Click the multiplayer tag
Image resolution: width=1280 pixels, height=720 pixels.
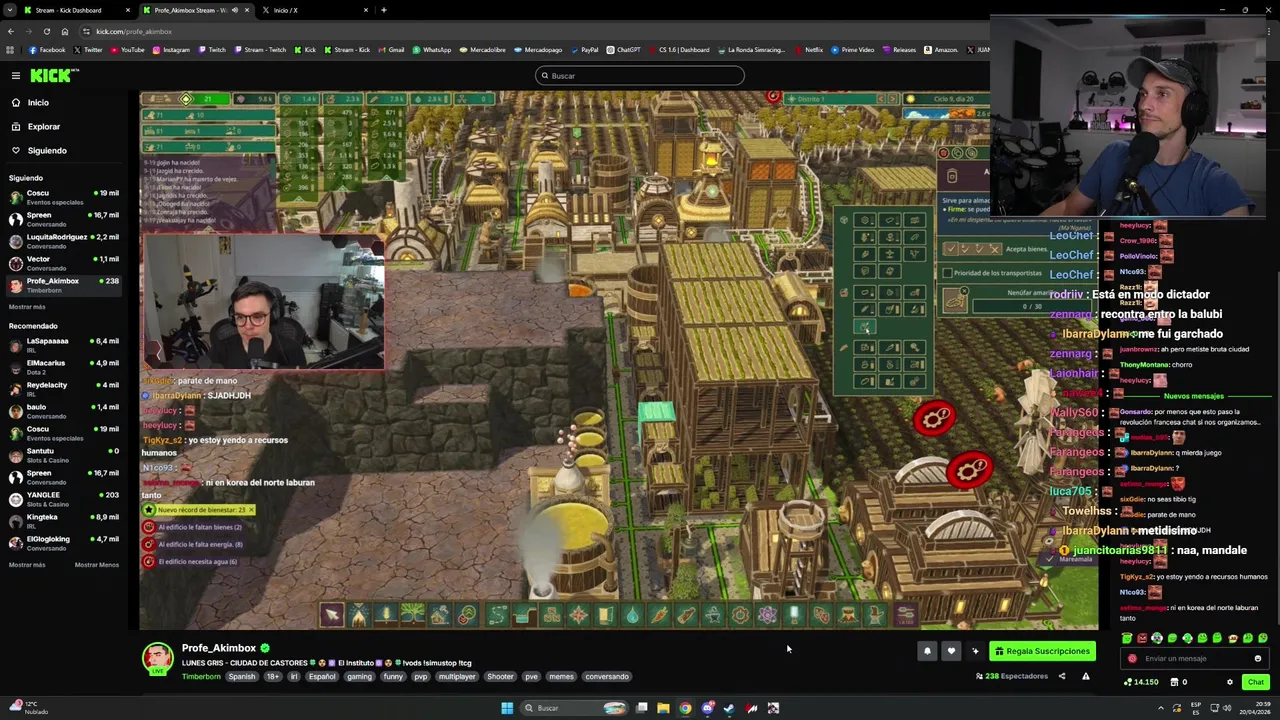tap(457, 677)
